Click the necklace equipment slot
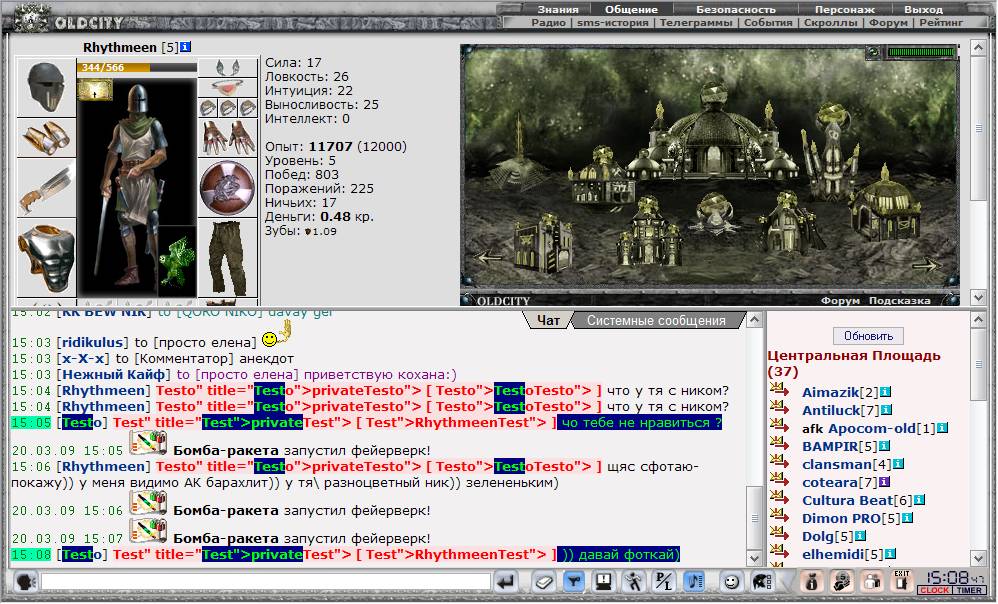The height and width of the screenshot is (604, 998). [x=228, y=87]
